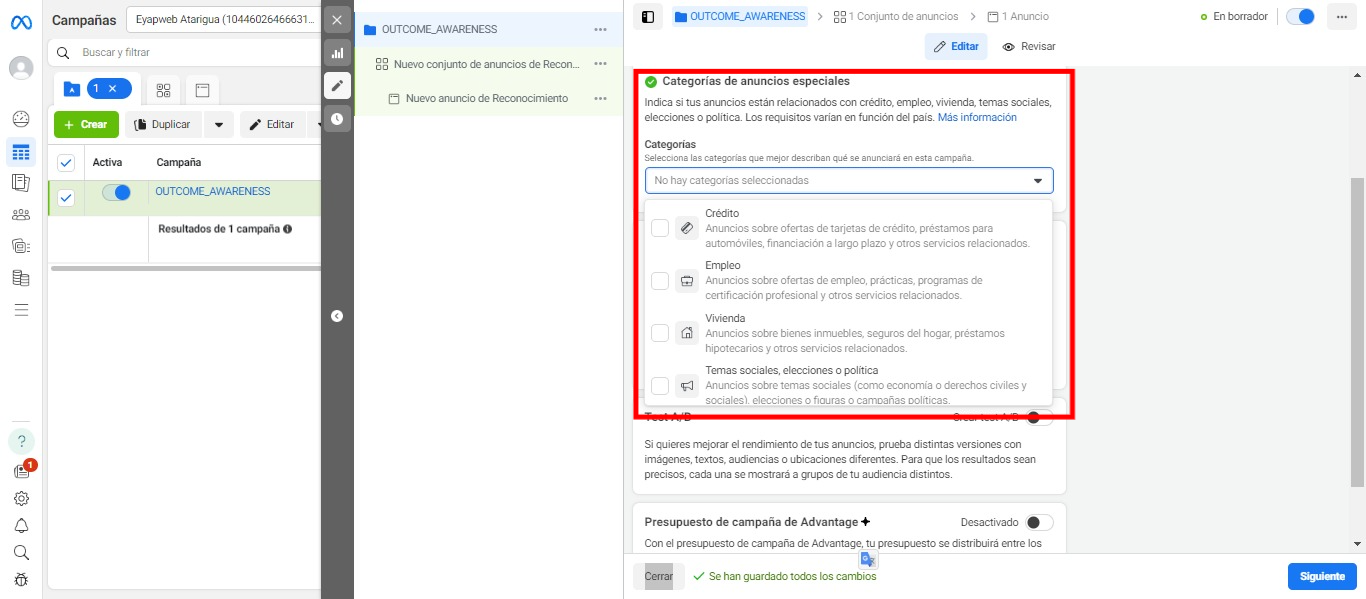The height and width of the screenshot is (599, 1366).
Task: Open the Meta logo home menu
Action: point(21,21)
